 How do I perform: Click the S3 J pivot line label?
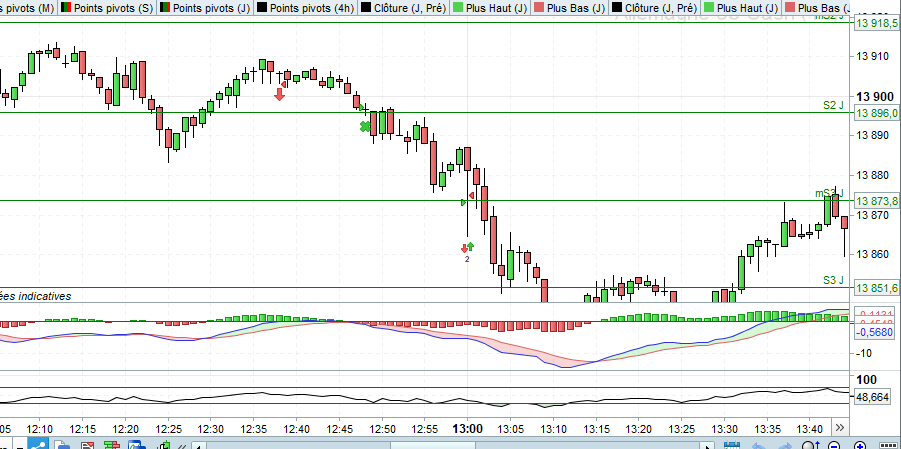click(833, 281)
